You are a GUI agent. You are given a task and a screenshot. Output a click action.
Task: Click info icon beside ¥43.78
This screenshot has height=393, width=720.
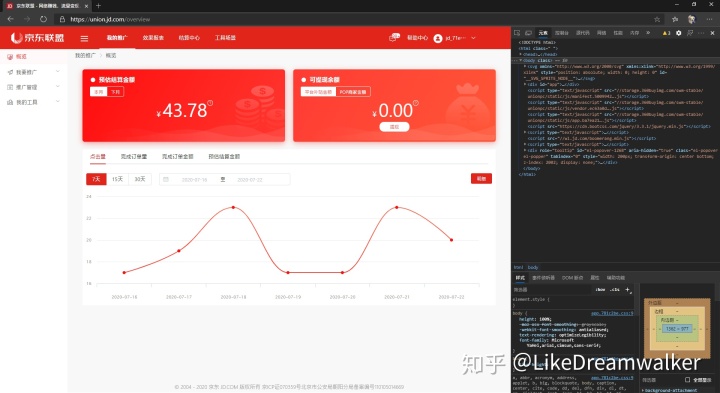click(x=210, y=103)
